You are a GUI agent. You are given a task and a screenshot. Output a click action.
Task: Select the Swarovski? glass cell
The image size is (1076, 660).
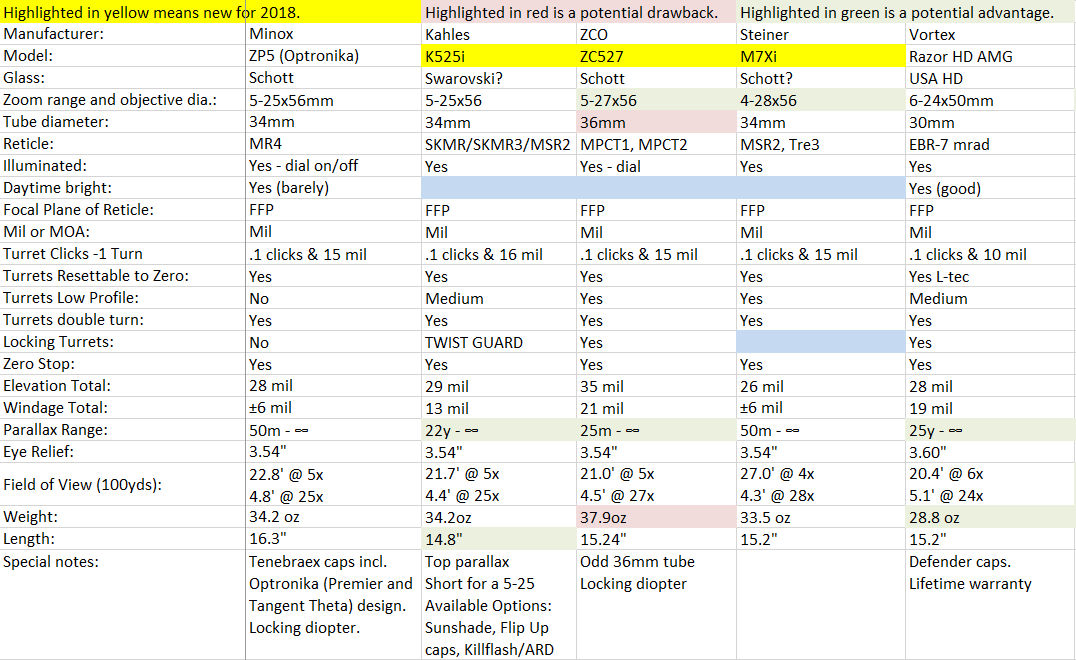point(498,78)
